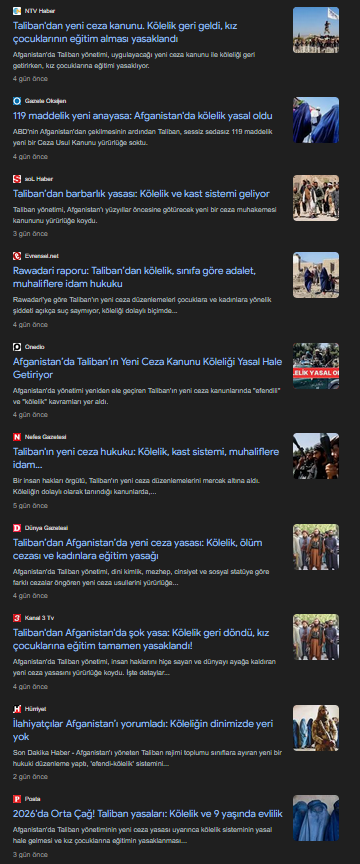The image size is (360, 864).
Task: Click '5 gün önce' under Nefes Gazetesi
Action: [x=30, y=506]
